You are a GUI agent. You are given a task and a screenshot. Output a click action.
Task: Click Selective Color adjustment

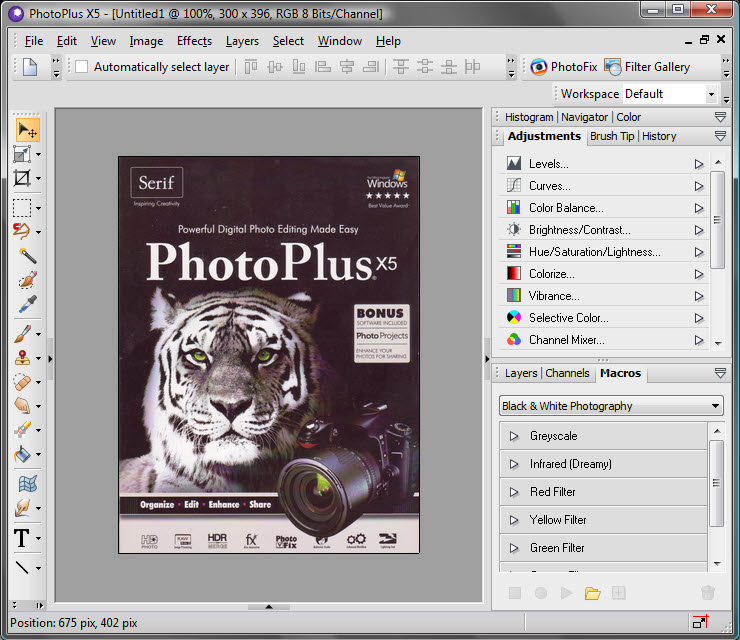point(604,318)
